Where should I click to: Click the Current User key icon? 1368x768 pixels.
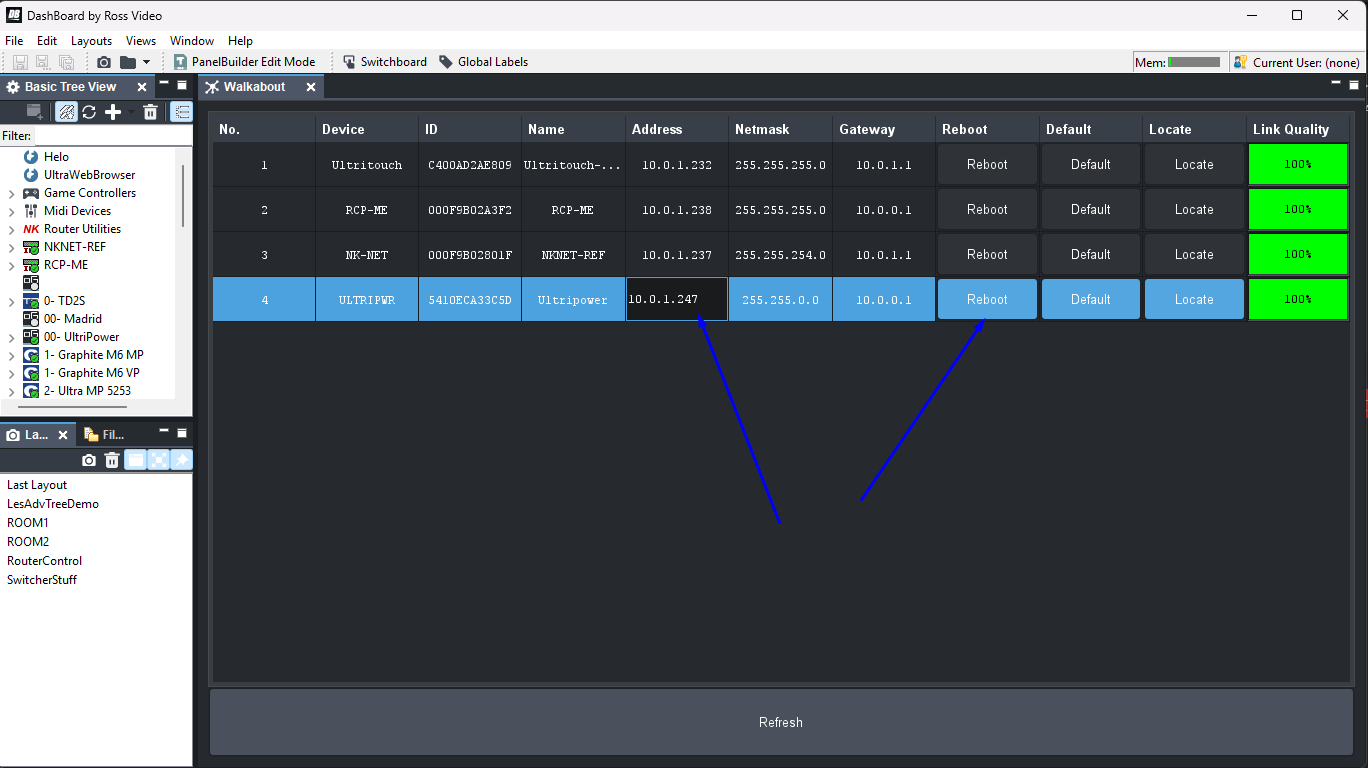coord(1241,62)
